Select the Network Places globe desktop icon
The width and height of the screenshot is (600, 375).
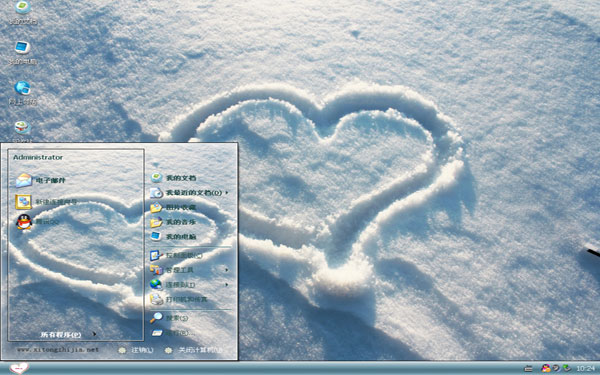pos(23,93)
